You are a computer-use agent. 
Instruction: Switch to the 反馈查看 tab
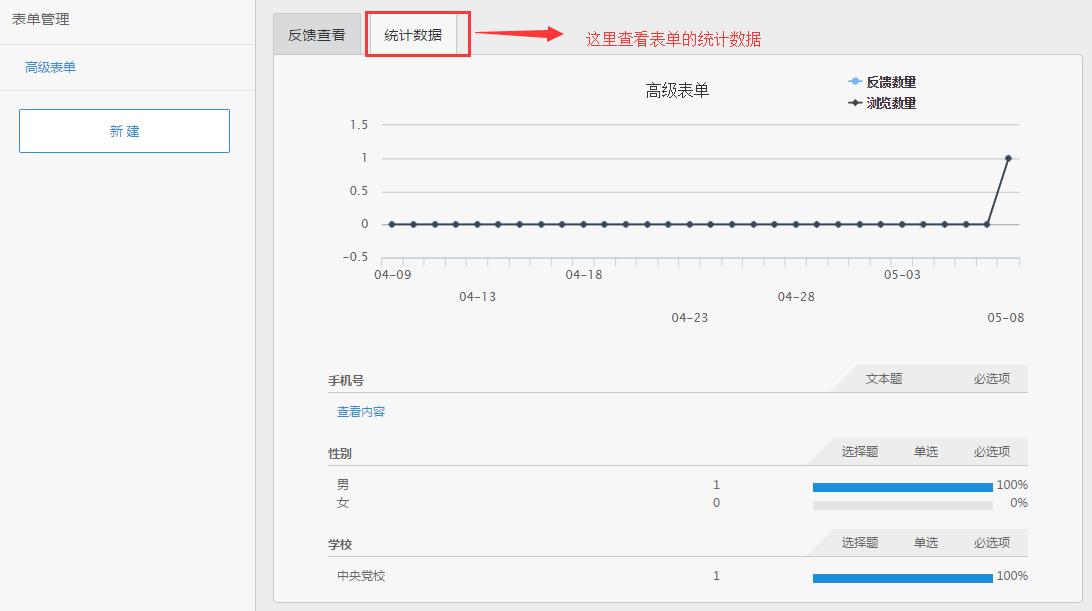[x=316, y=35]
